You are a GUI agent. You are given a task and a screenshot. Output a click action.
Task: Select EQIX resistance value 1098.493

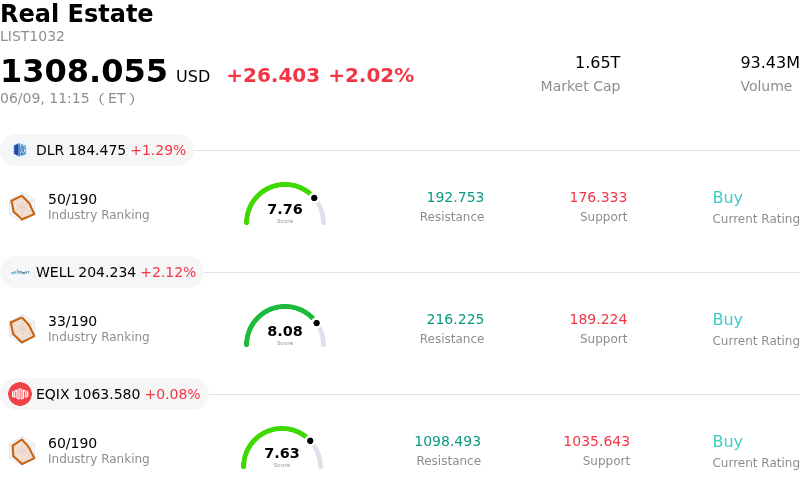coord(447,441)
